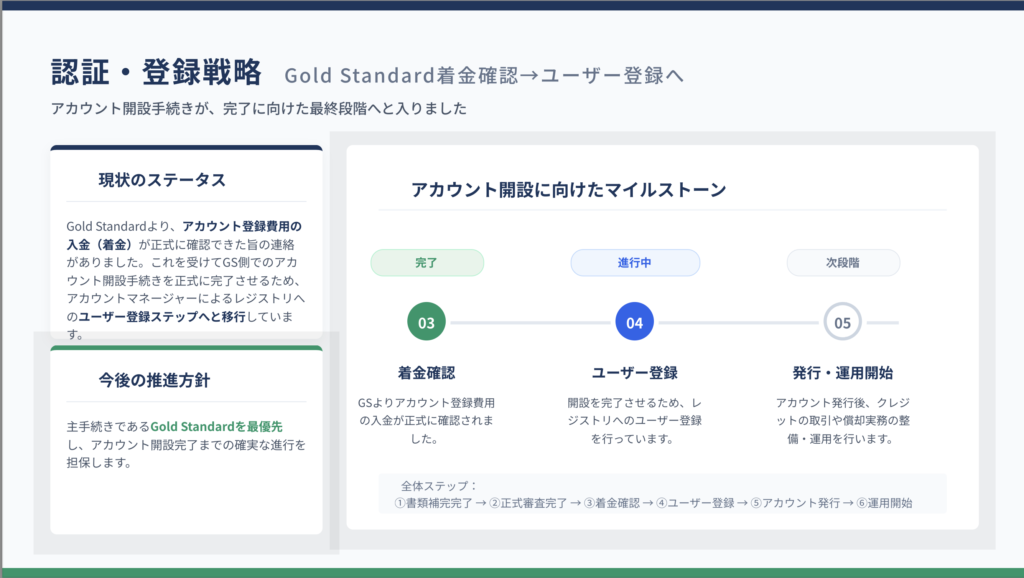Click the heading 現状のステータス
The height and width of the screenshot is (578, 1024).
(x=162, y=180)
